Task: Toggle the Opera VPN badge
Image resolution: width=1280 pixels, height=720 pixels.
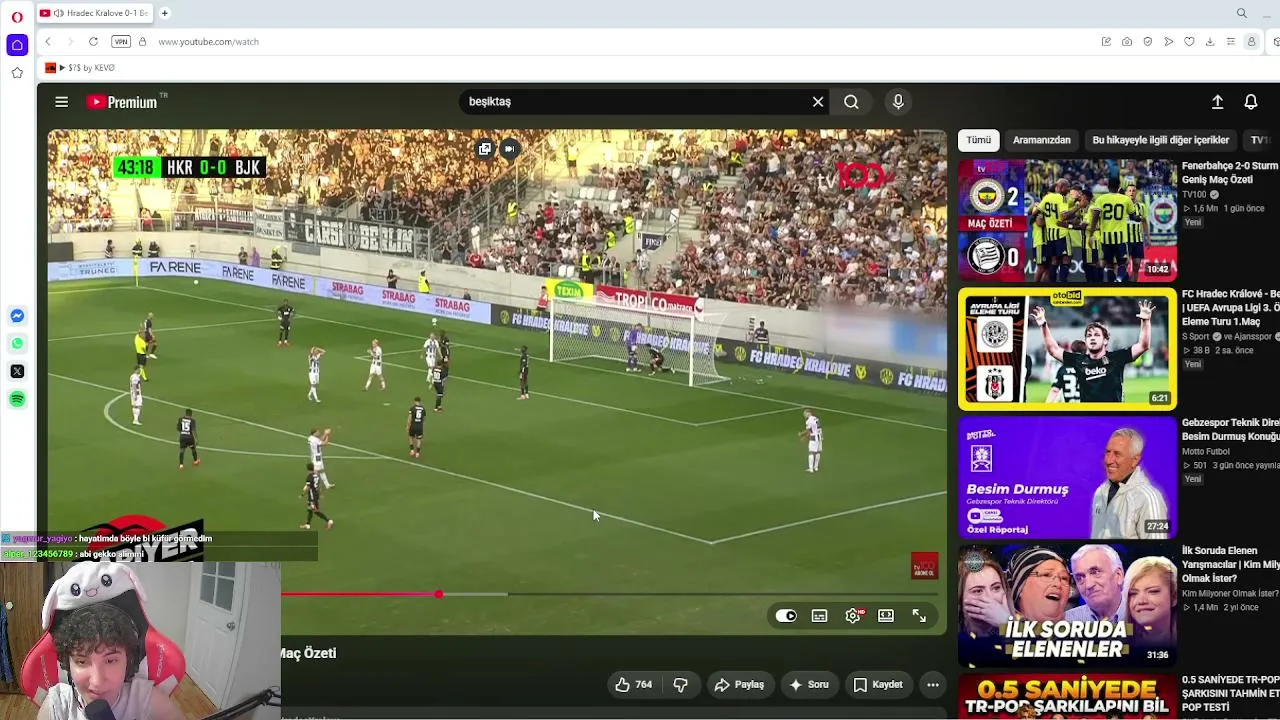Action: (x=121, y=42)
